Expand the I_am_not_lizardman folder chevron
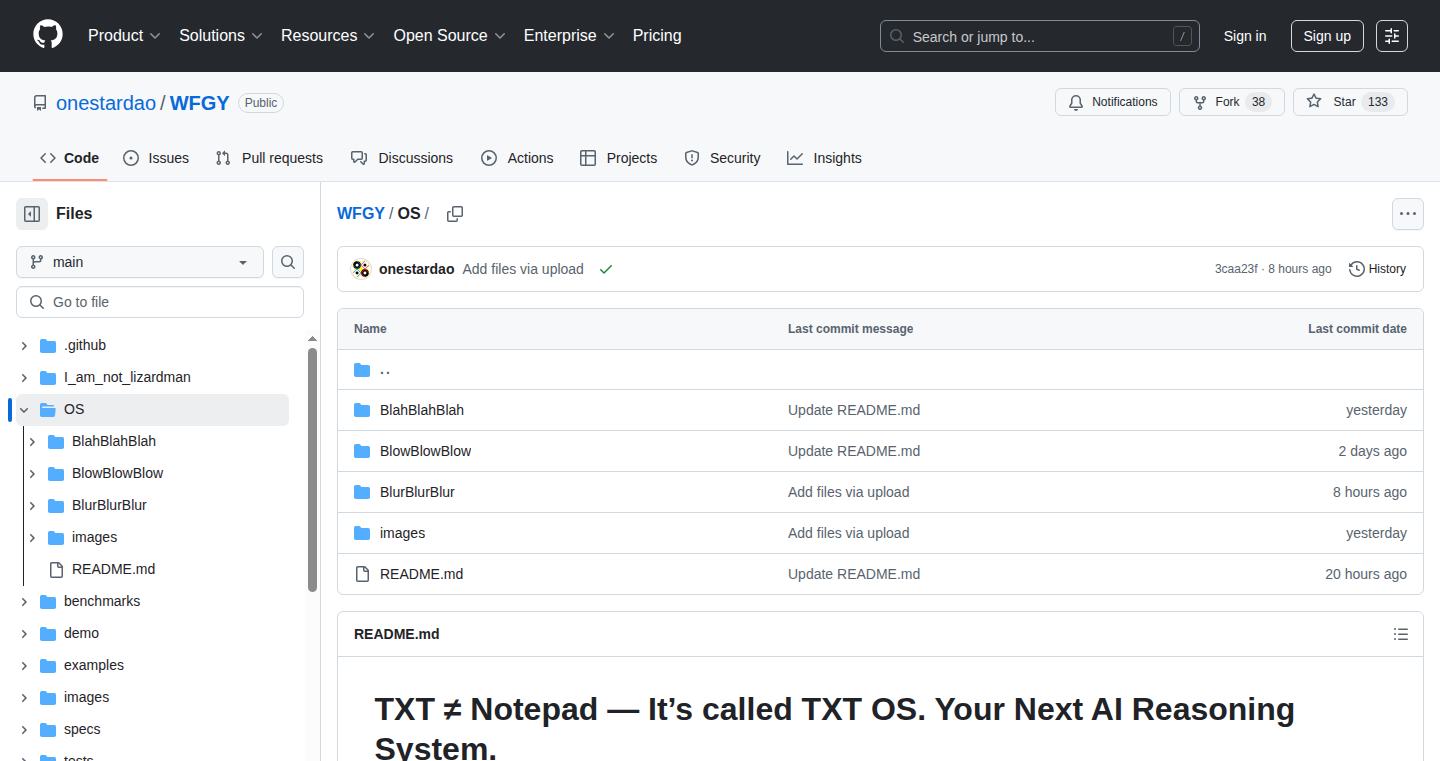The height and width of the screenshot is (761, 1440). (24, 378)
